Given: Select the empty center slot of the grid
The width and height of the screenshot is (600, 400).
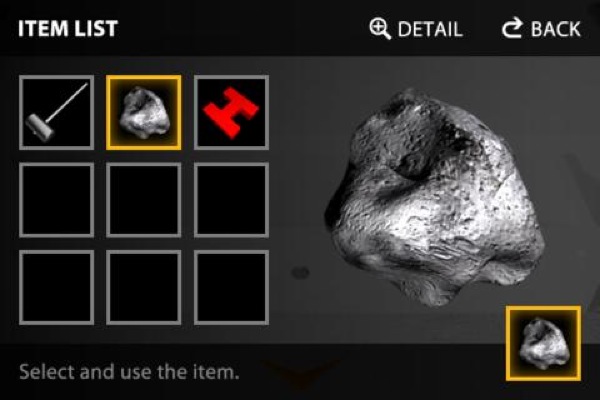Looking at the screenshot, I should pos(143,200).
